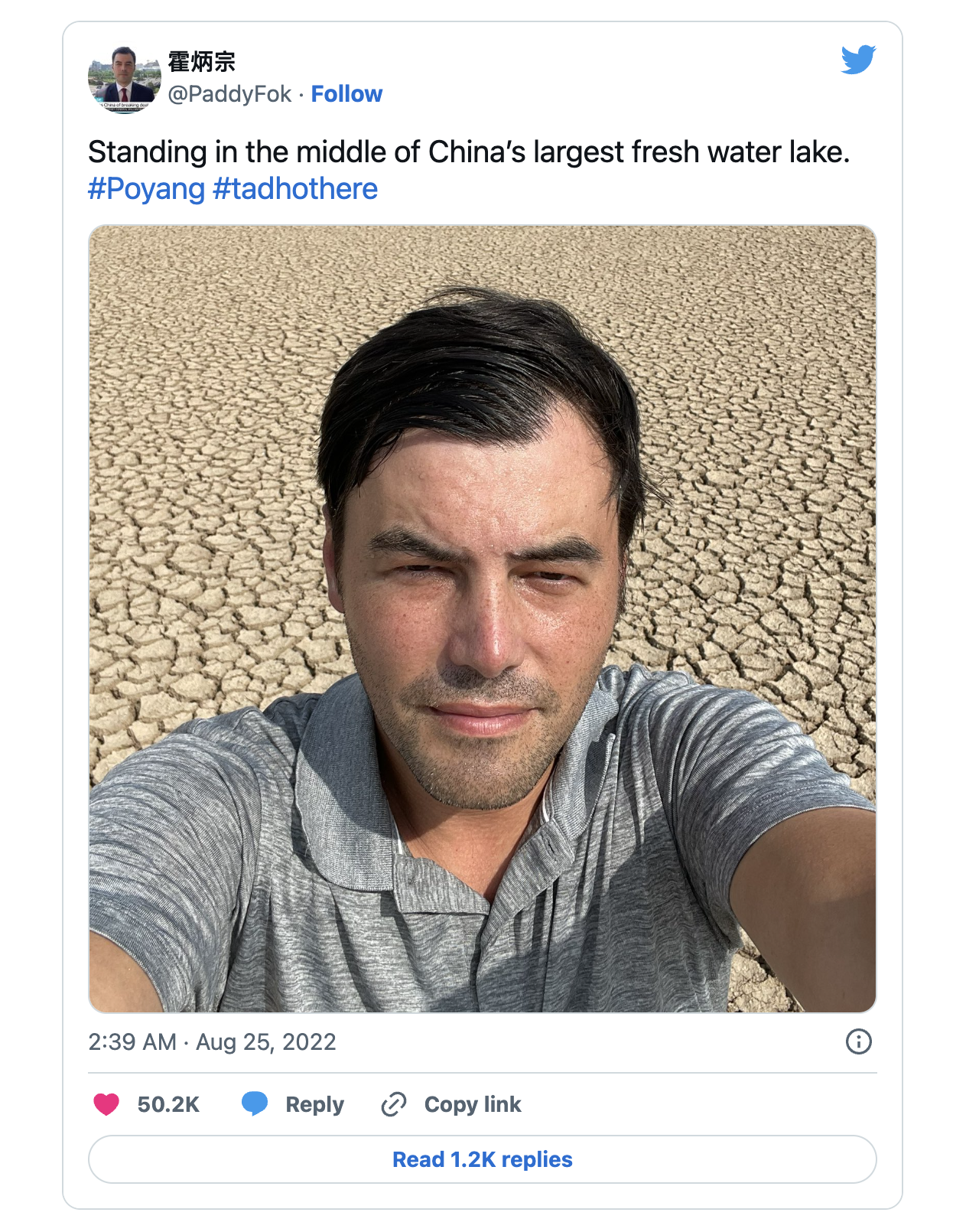Open the #tadhothere hashtag
This screenshot has width=979, height=1232.
(295, 189)
